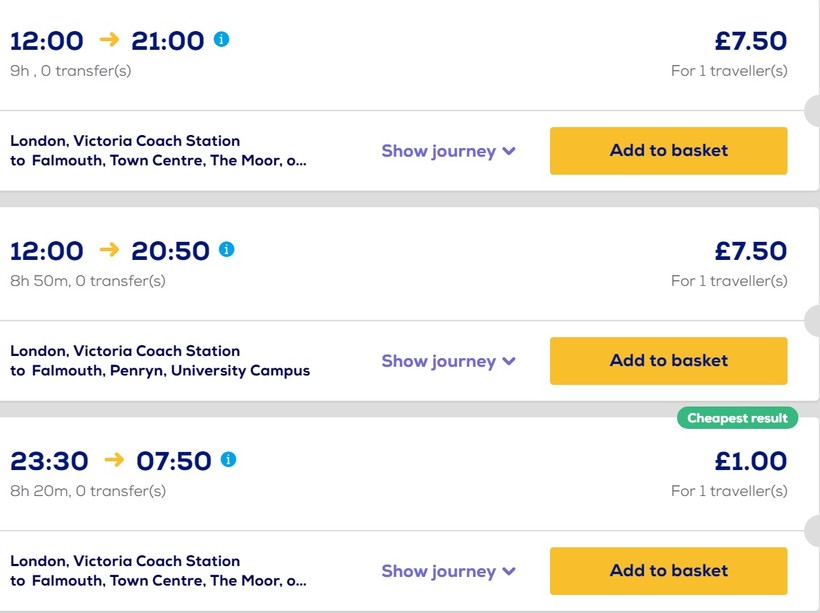Open info icon next to 07:50 arrival
Image resolution: width=820 pixels, height=613 pixels.
(x=228, y=459)
